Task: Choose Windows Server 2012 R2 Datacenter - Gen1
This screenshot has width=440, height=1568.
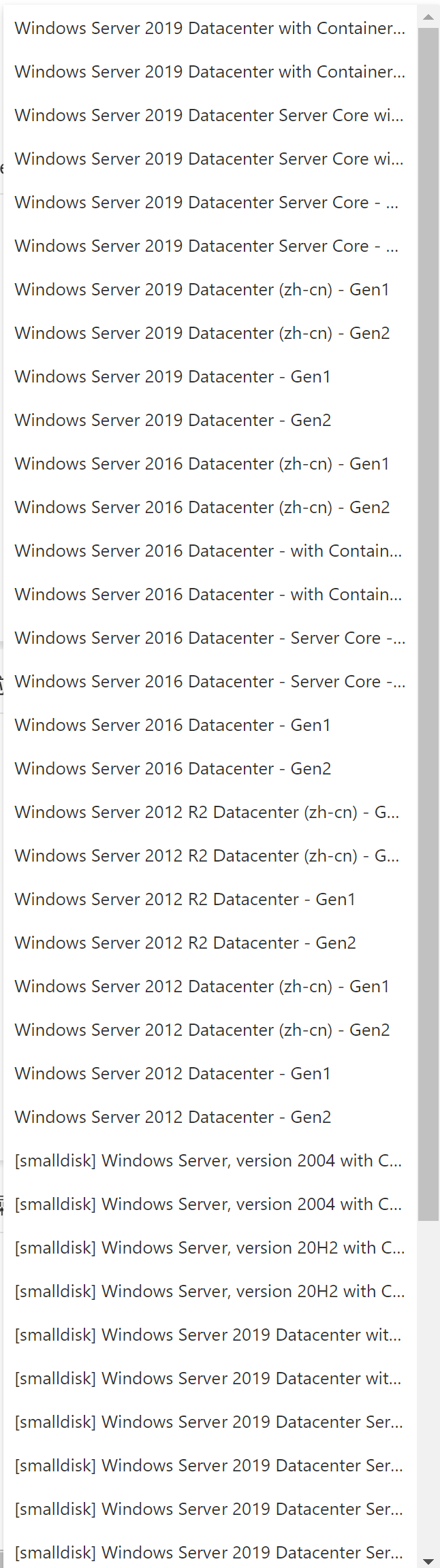Action: [x=210, y=899]
